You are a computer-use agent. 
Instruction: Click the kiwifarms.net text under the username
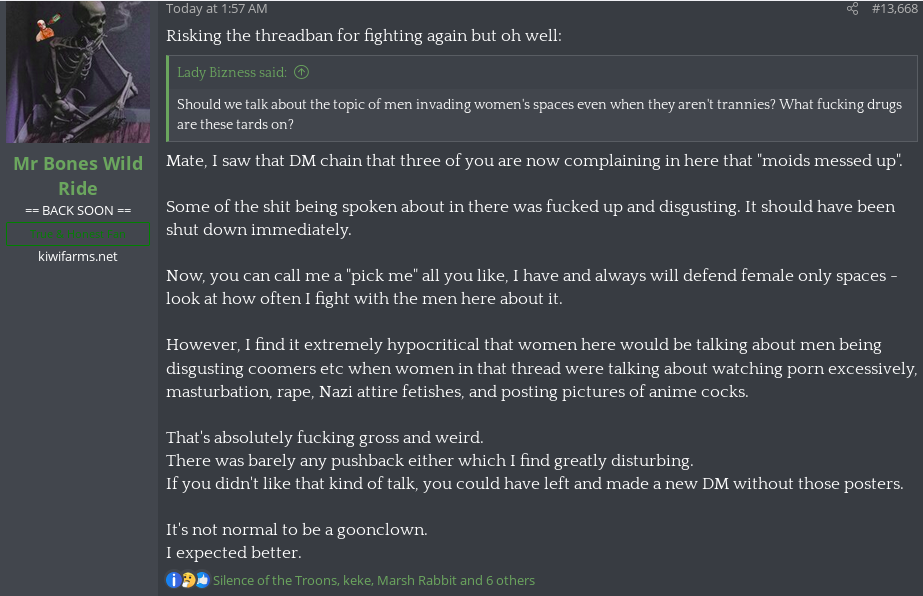click(78, 257)
